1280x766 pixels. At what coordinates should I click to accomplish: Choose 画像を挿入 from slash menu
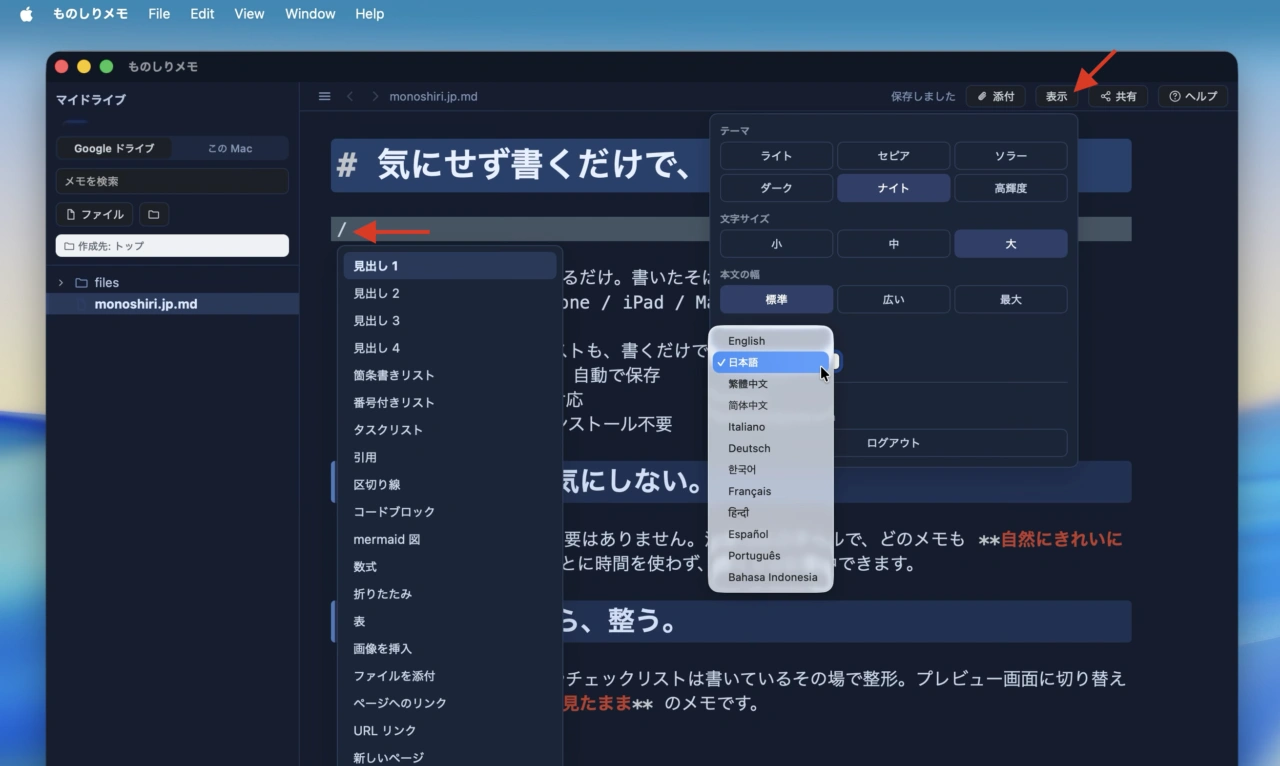(450, 648)
